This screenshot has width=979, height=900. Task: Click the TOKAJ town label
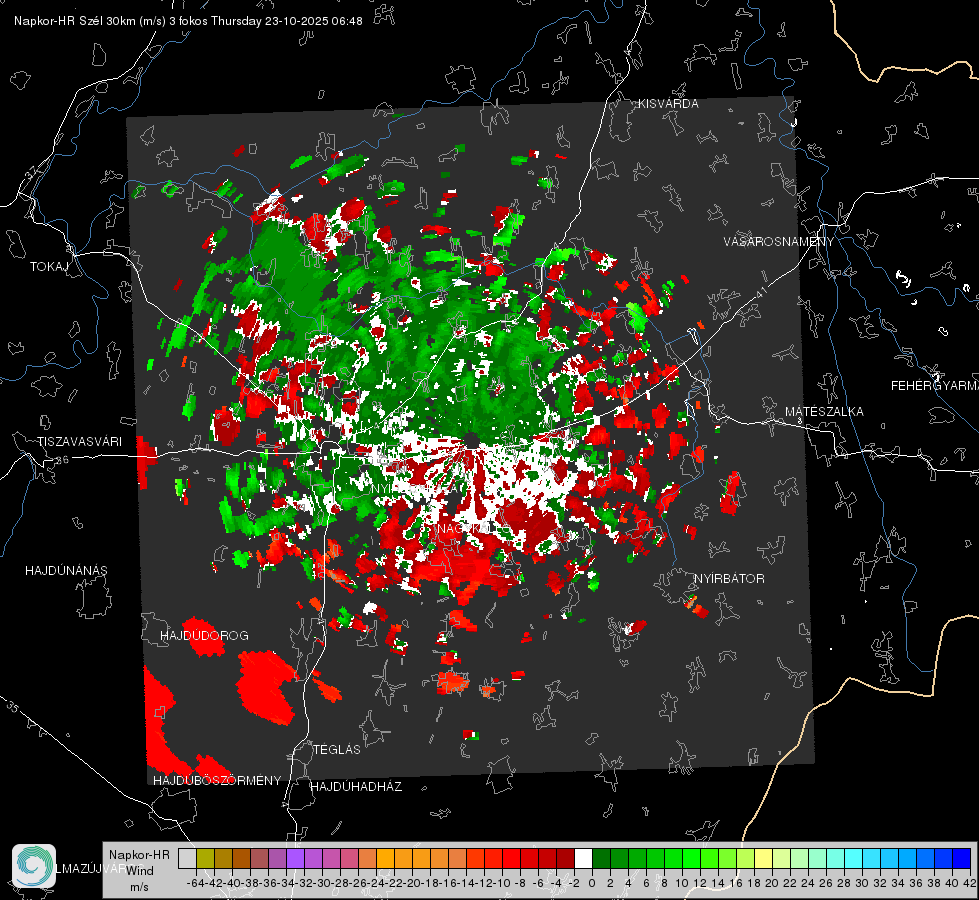[x=49, y=267]
